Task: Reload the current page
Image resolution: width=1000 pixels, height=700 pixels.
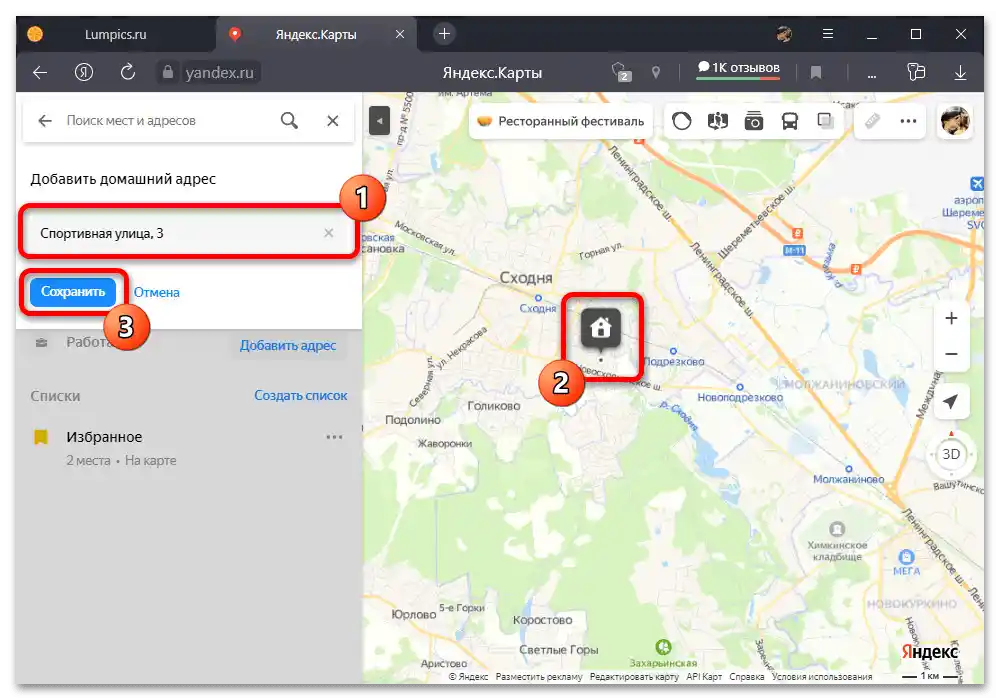Action: coord(128,72)
